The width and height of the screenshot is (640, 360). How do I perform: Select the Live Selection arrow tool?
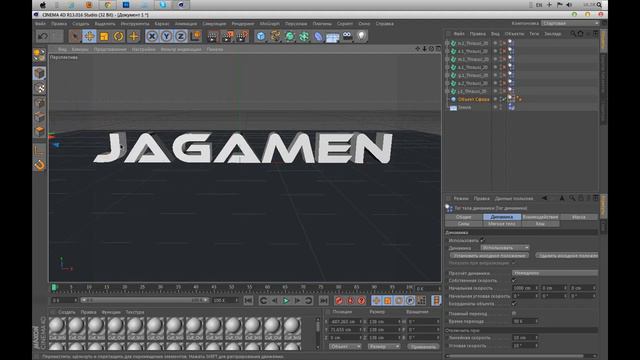pyautogui.click(x=75, y=36)
